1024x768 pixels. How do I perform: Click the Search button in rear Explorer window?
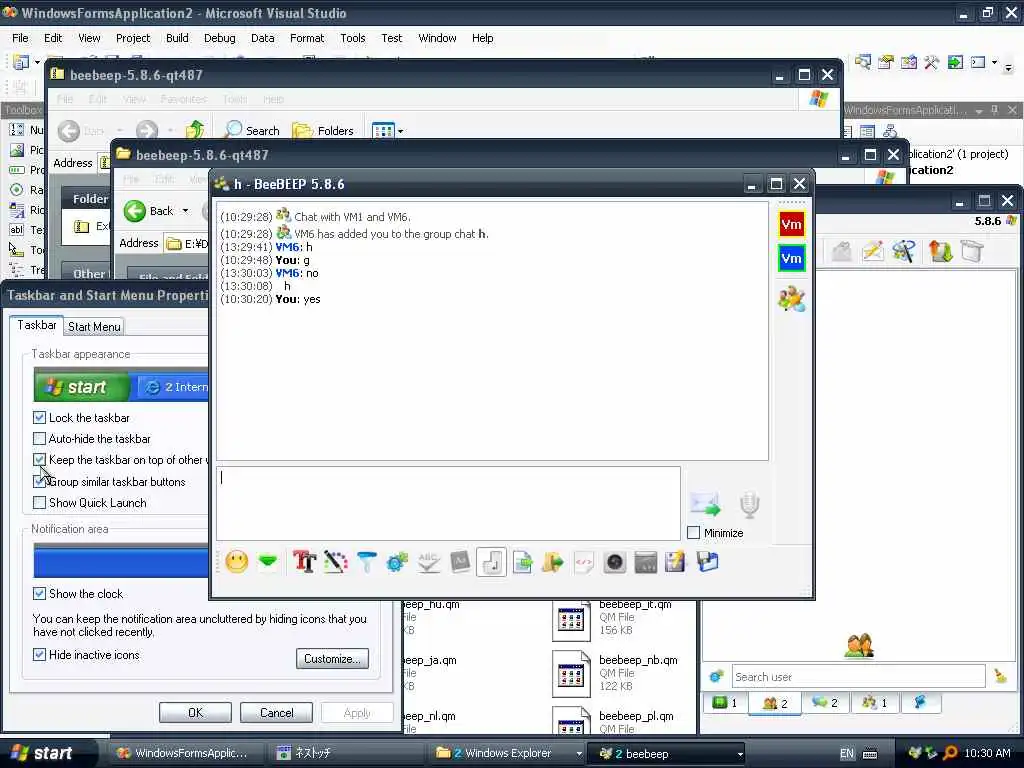pyautogui.click(x=251, y=131)
